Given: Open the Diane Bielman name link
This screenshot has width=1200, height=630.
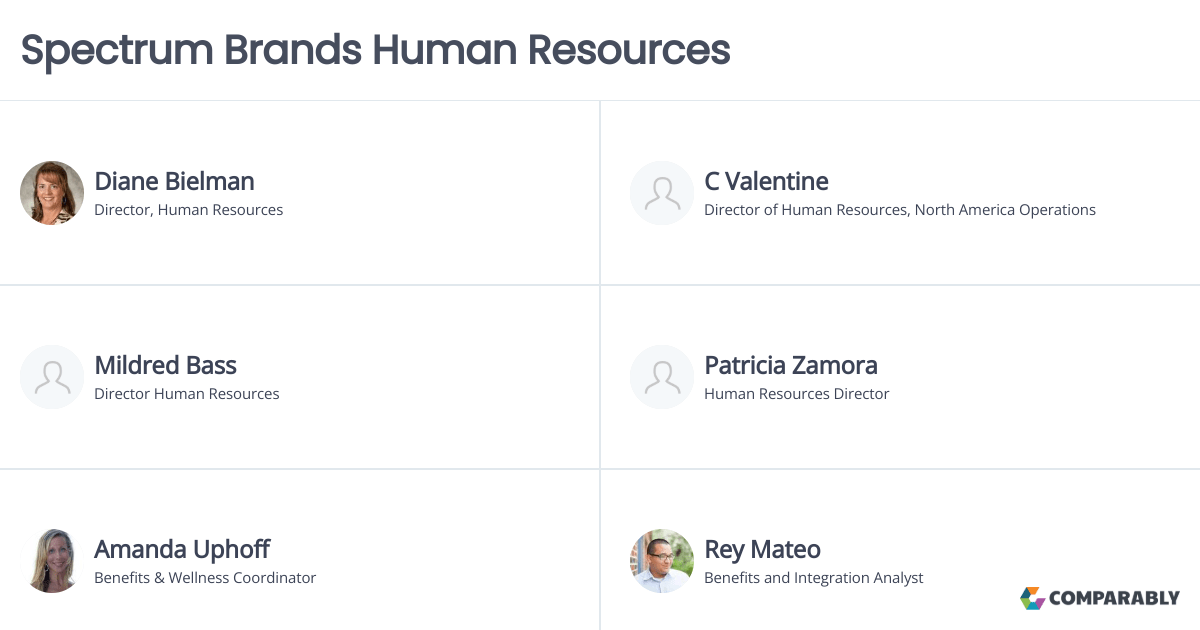Looking at the screenshot, I should point(174,181).
